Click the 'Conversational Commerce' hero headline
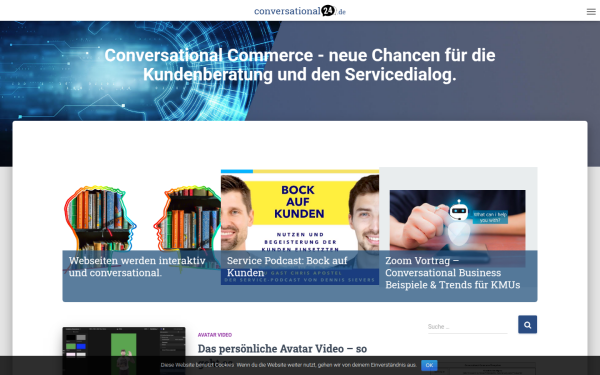Viewport: 600px width, 375px height. pos(300,65)
